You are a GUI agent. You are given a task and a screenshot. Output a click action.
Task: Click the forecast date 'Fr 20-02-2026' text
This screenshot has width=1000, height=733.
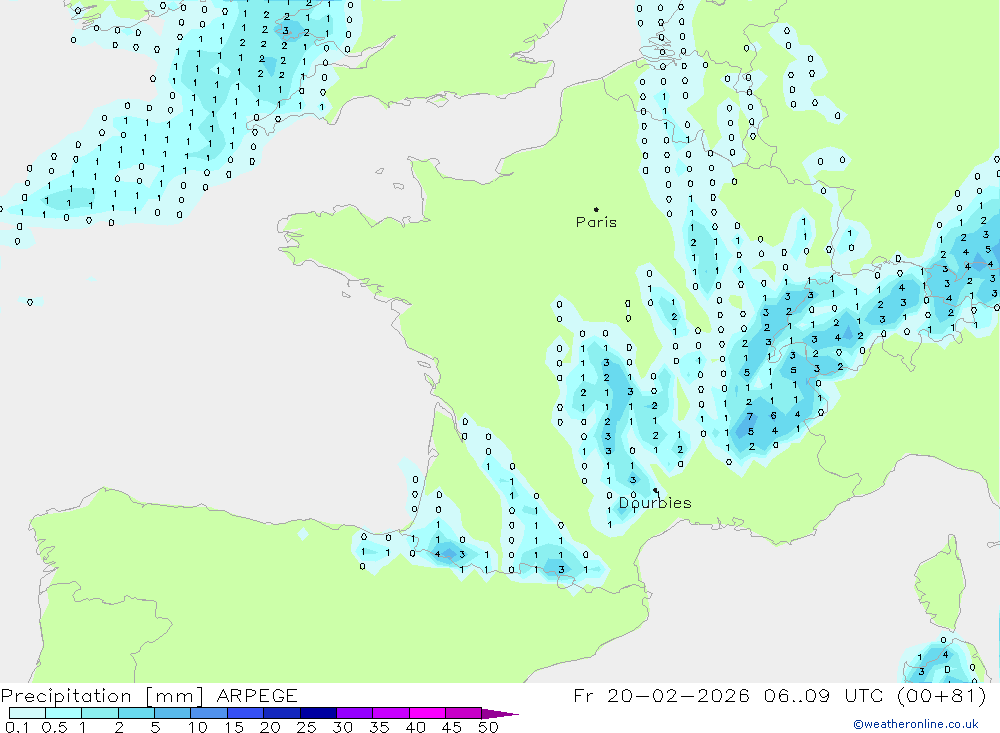click(661, 695)
